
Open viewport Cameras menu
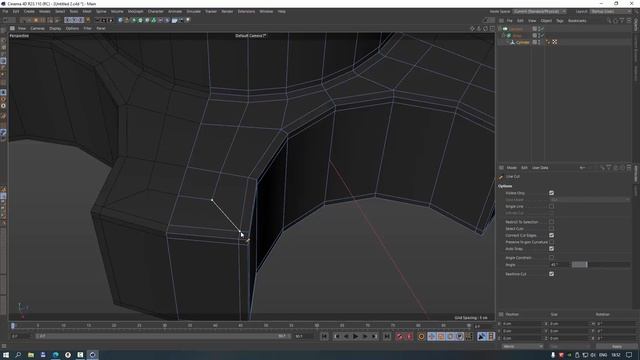pyautogui.click(x=38, y=29)
